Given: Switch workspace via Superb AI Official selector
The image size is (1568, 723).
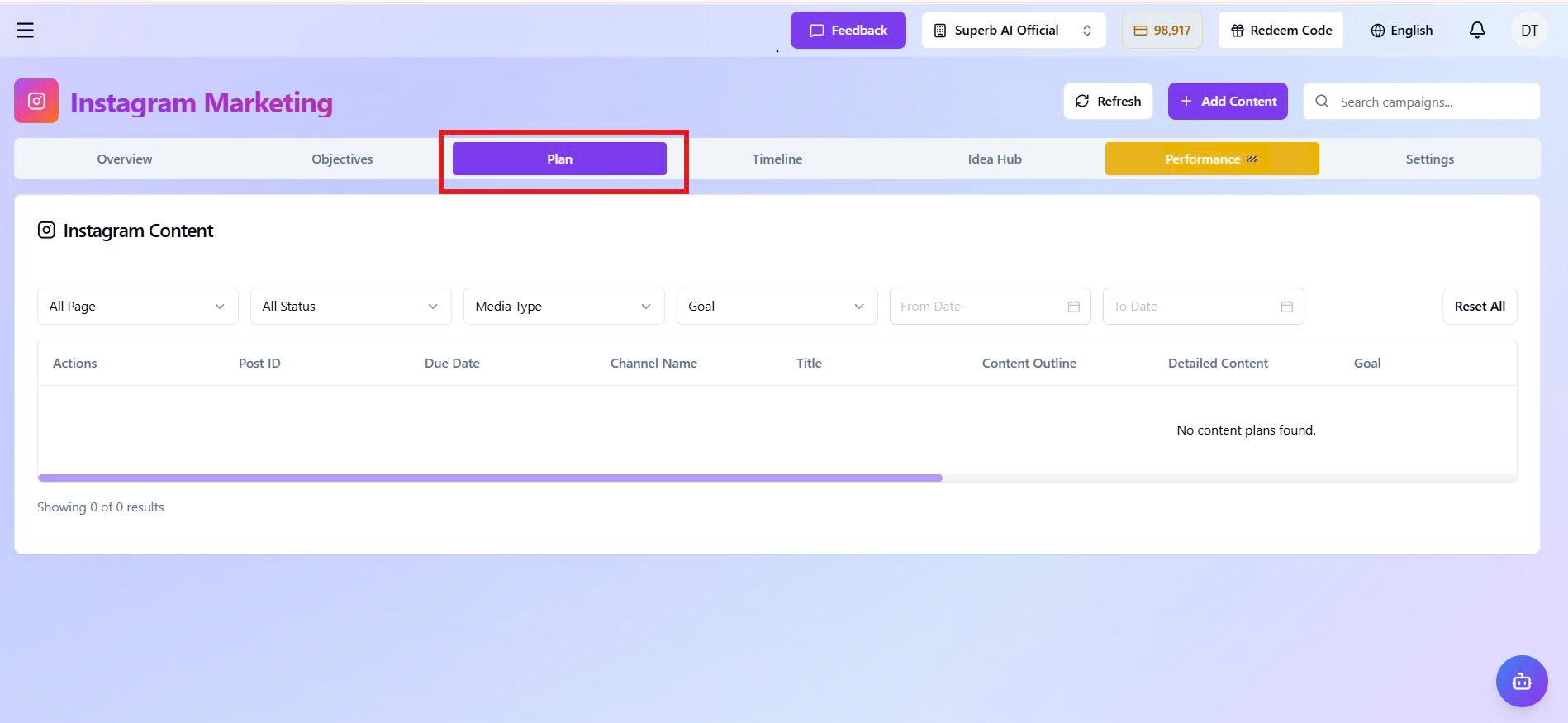Looking at the screenshot, I should tap(1013, 31).
